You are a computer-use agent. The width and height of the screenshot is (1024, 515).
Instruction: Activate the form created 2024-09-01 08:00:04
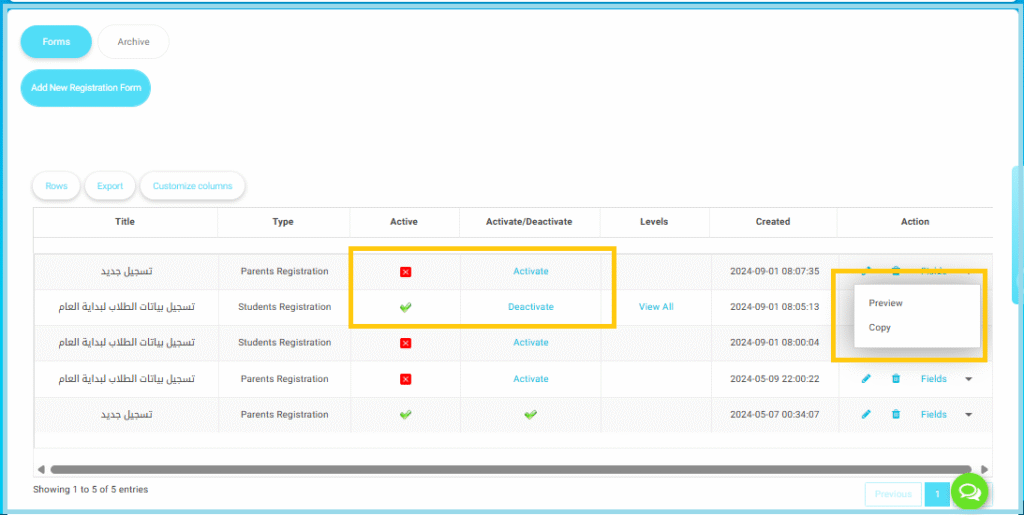click(x=530, y=343)
